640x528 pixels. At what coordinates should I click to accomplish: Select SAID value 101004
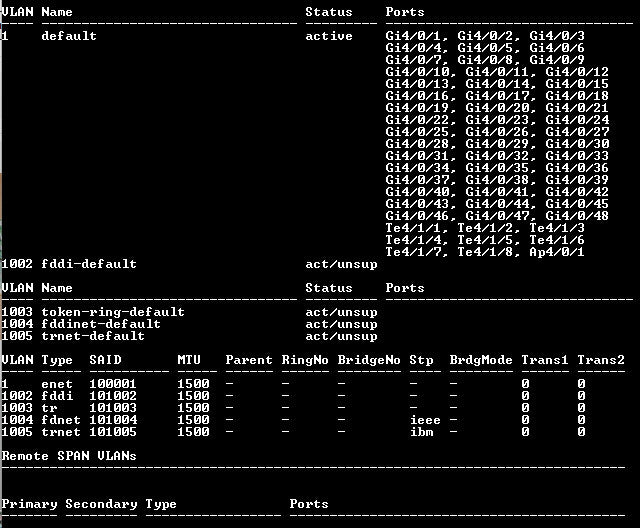(x=113, y=420)
